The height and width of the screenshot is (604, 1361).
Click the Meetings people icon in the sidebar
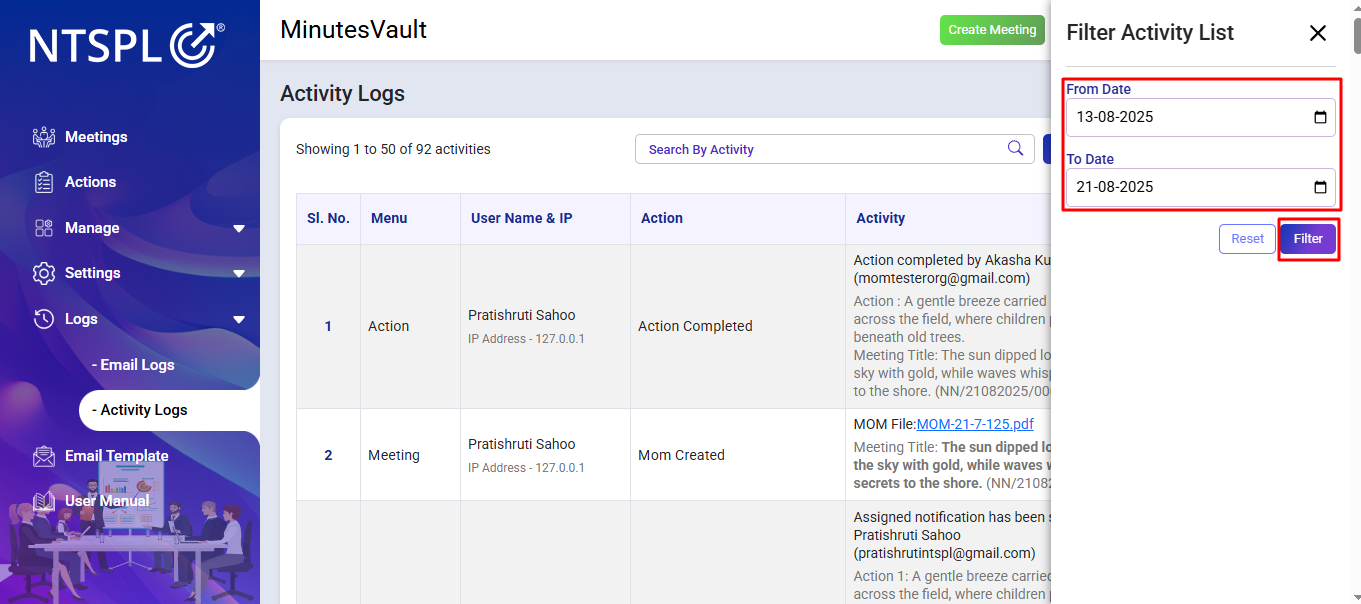[44, 137]
